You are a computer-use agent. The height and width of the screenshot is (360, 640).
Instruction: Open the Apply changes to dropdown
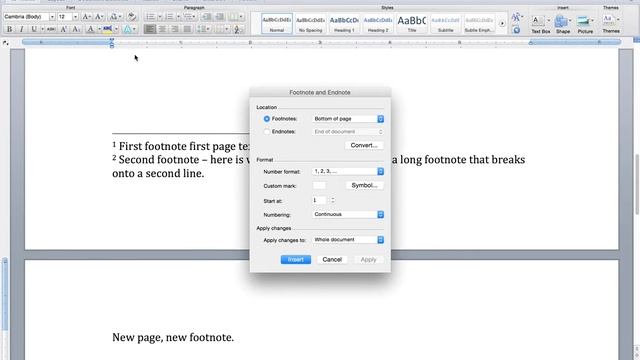coord(348,240)
